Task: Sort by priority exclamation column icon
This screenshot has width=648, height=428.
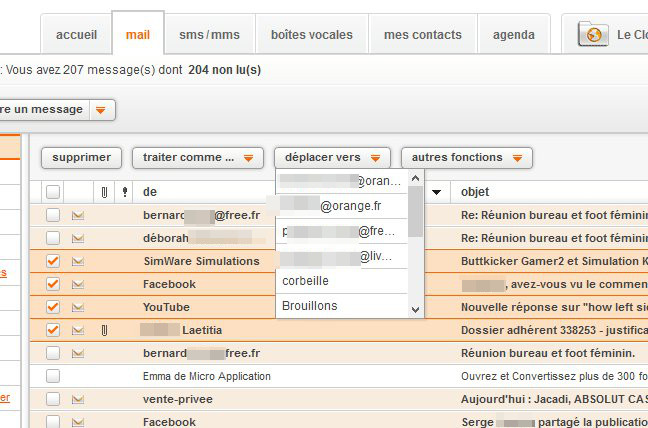Action: point(125,191)
